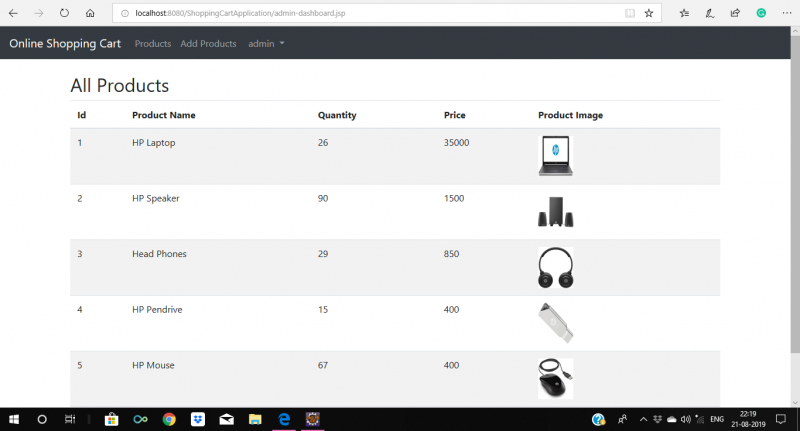The width and height of the screenshot is (800, 431).
Task: Click the green Grammarly extension icon
Action: pos(761,13)
